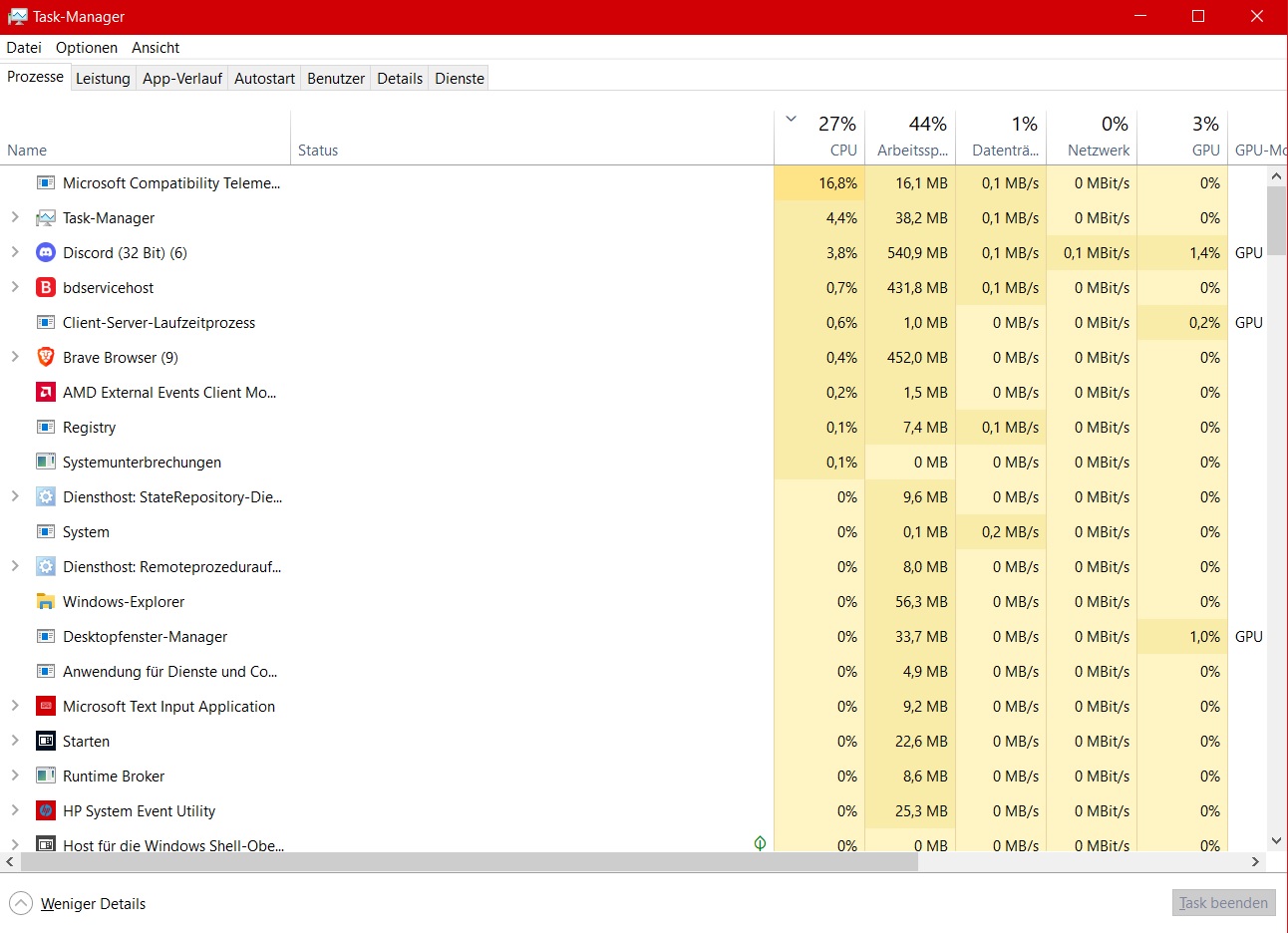
Task: Expand the Task-Manager process group
Action: [x=15, y=217]
